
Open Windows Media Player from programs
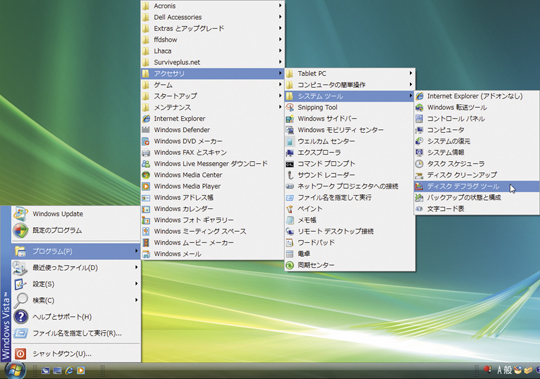[212, 186]
